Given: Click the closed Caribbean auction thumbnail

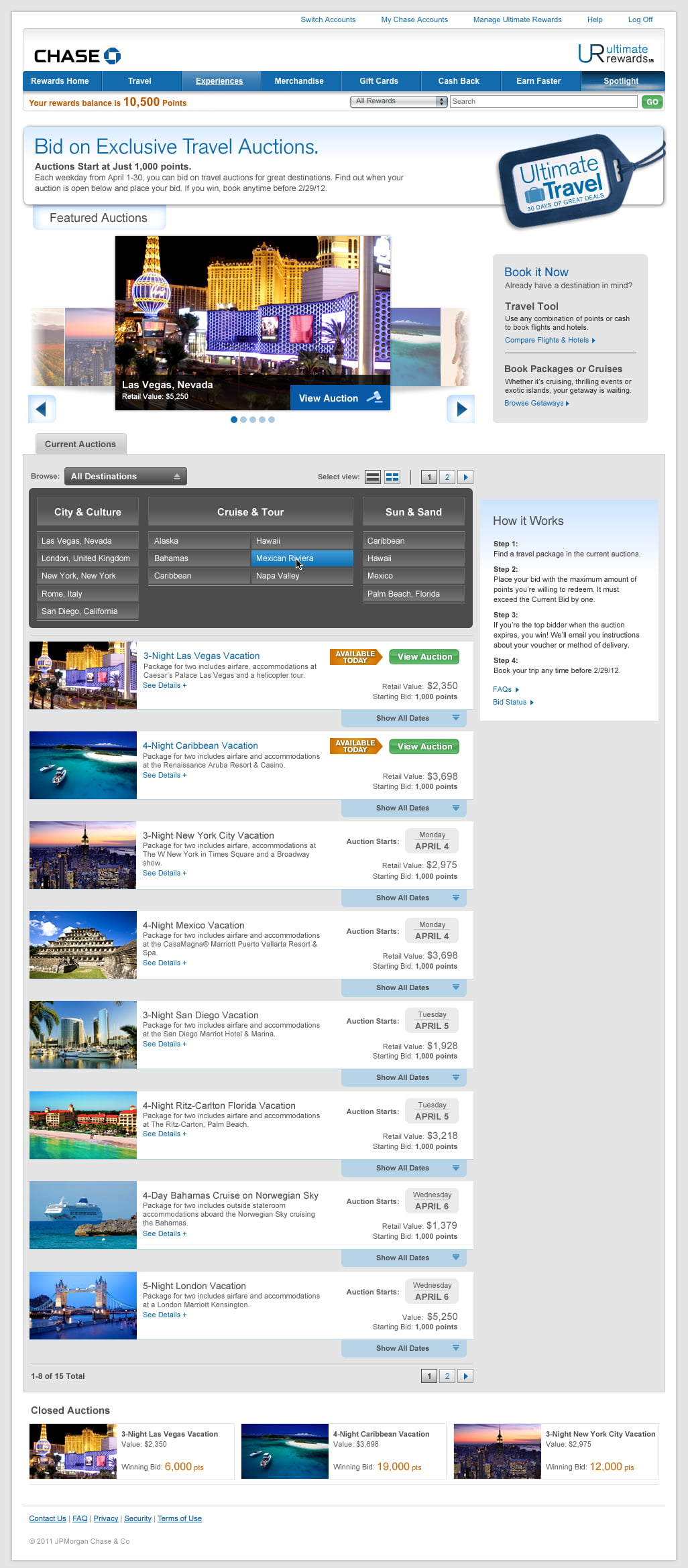Looking at the screenshot, I should (285, 1451).
